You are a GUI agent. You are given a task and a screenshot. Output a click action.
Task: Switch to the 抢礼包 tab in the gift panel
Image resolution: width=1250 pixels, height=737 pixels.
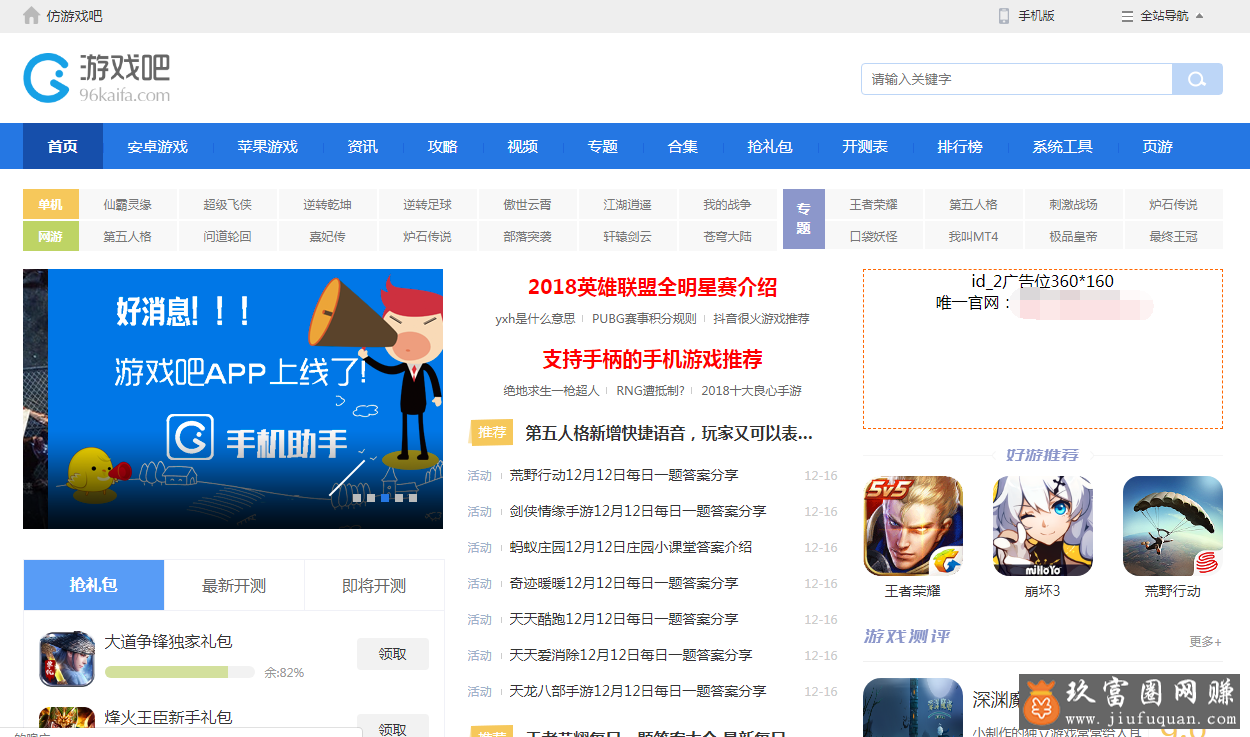coord(94,585)
